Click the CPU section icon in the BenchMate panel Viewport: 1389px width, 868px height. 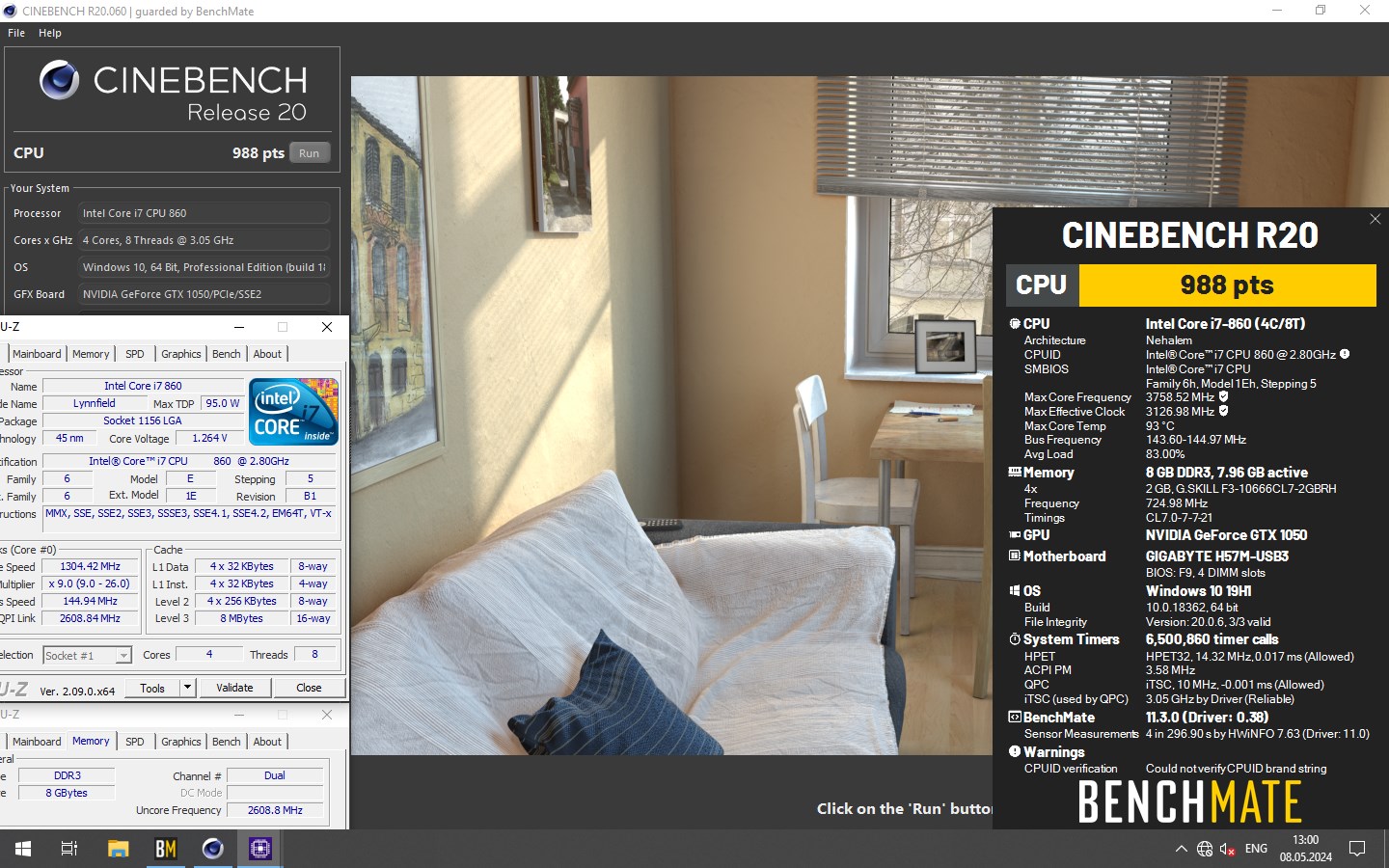pyautogui.click(x=1015, y=324)
